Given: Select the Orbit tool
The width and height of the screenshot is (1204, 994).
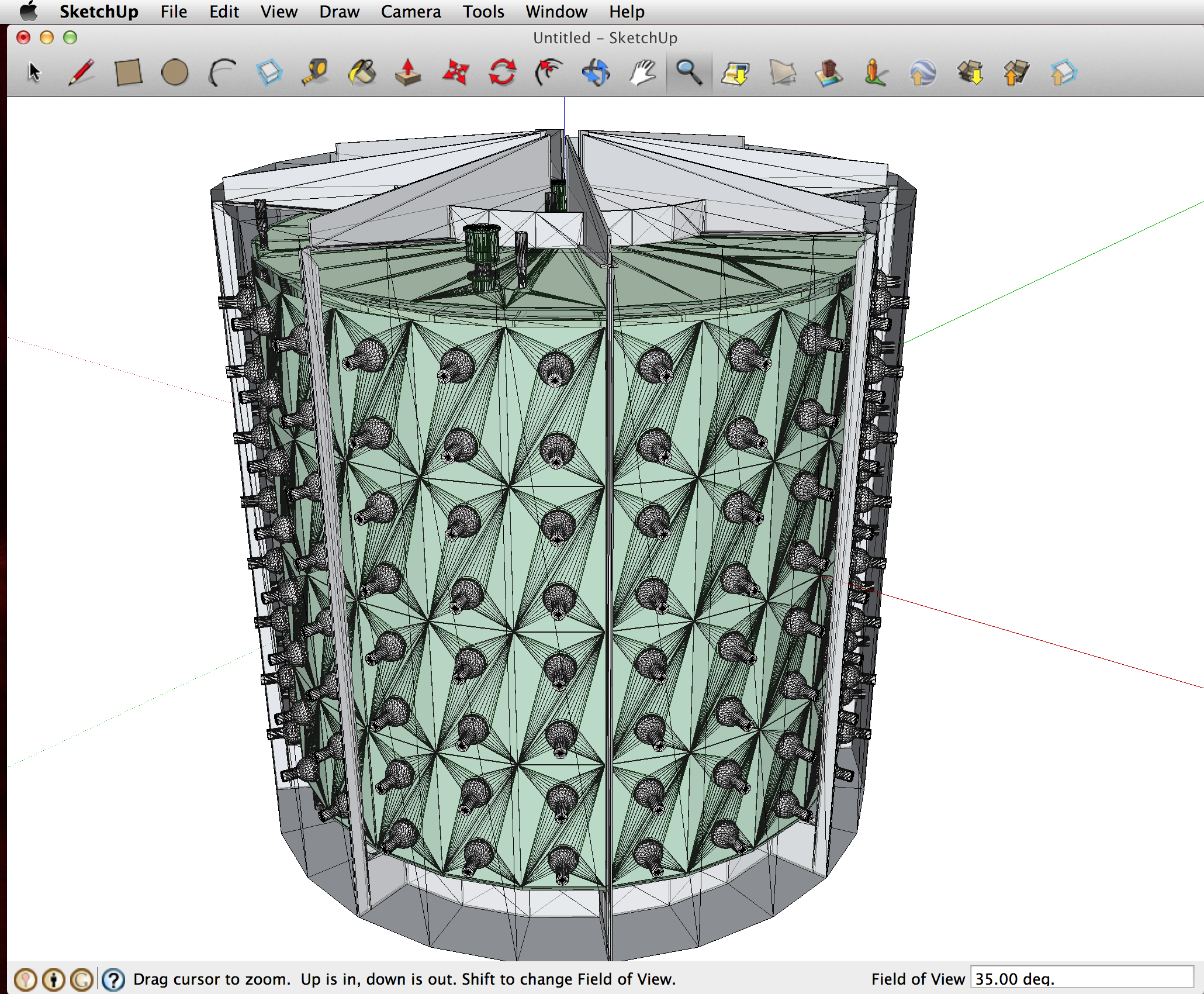Looking at the screenshot, I should [596, 73].
